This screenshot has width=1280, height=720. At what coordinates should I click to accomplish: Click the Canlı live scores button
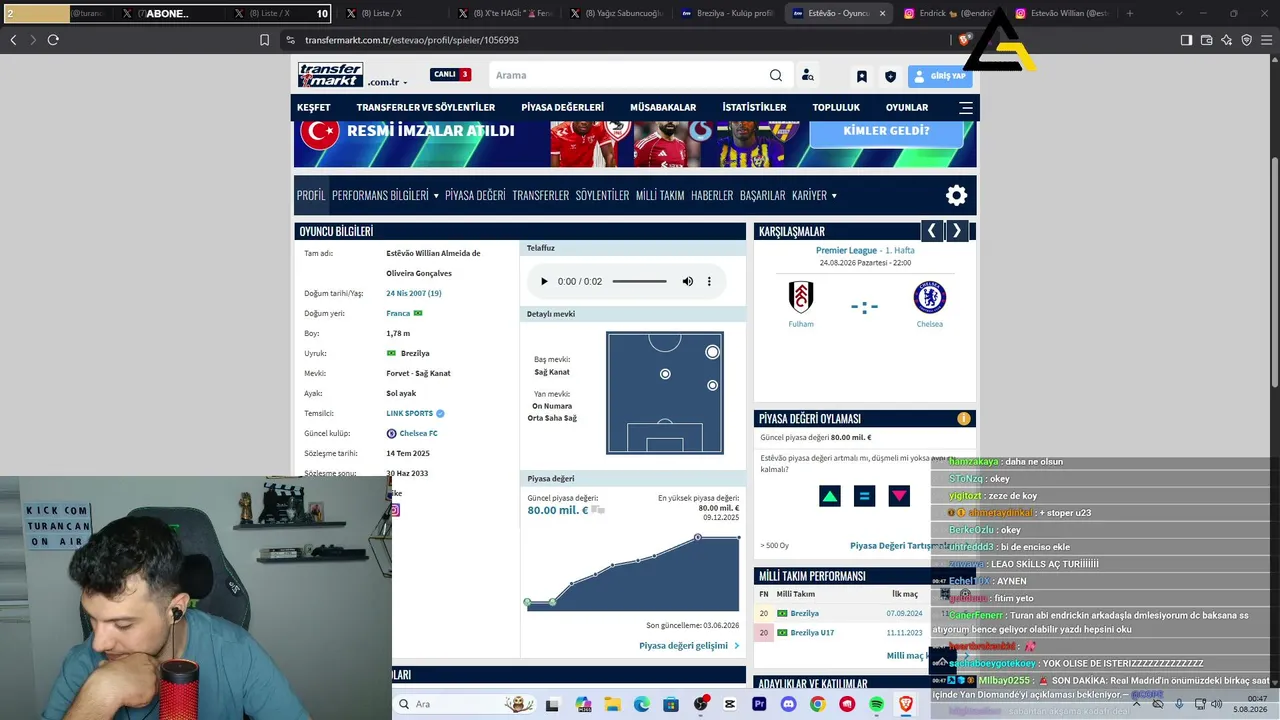(x=451, y=74)
